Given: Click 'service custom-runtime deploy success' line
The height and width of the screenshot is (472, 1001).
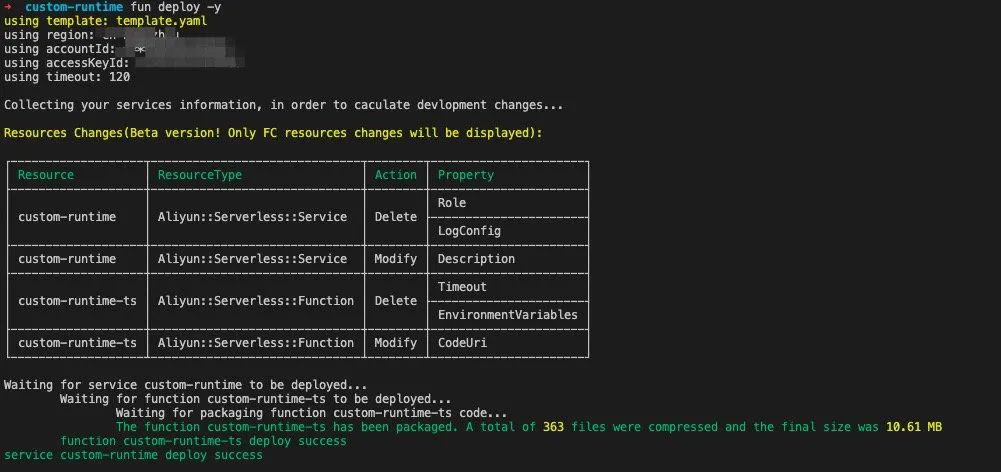Looking at the screenshot, I should click(x=133, y=455).
